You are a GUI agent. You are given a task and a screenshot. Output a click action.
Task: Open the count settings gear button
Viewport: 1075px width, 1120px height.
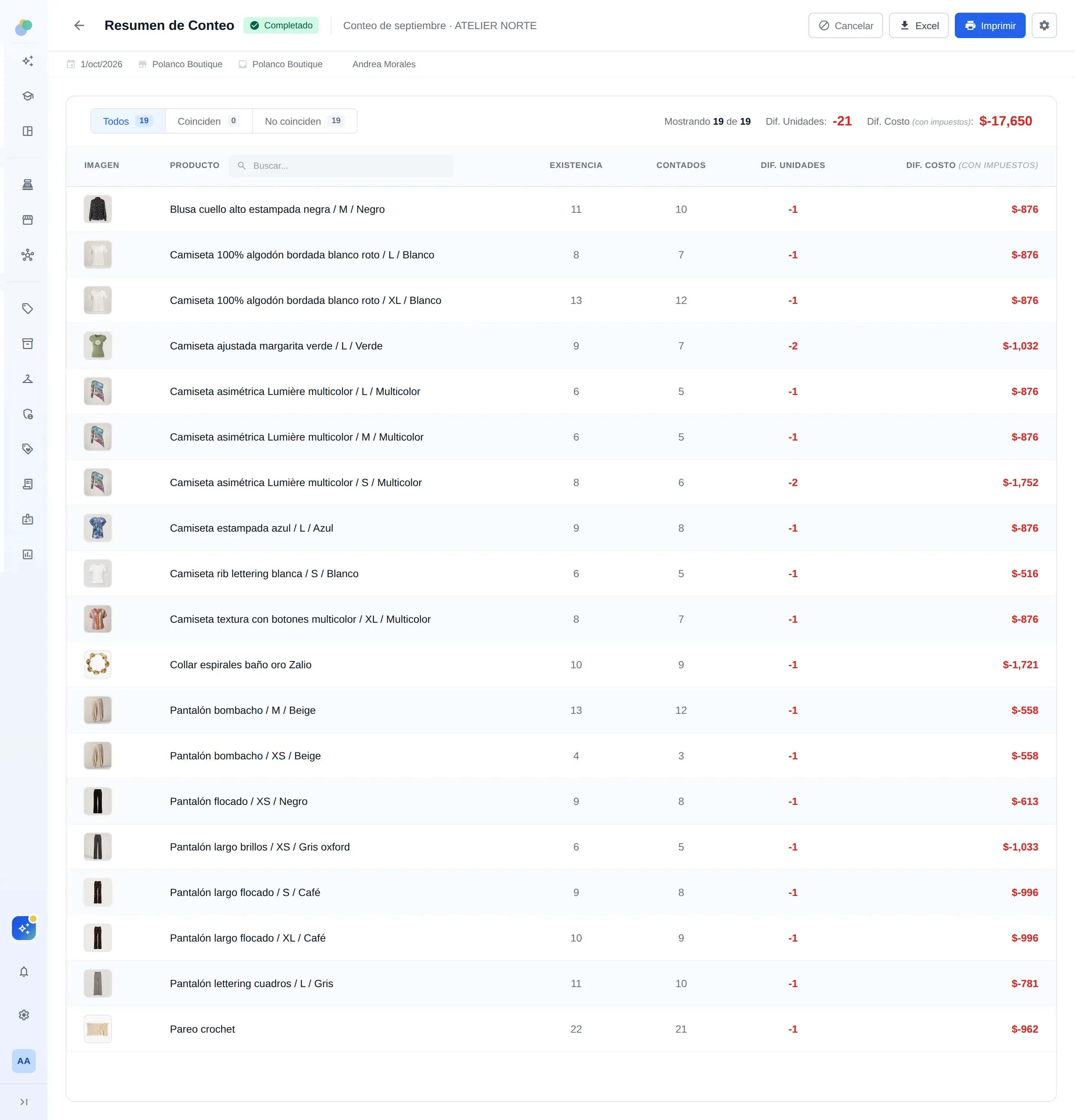[1044, 26]
